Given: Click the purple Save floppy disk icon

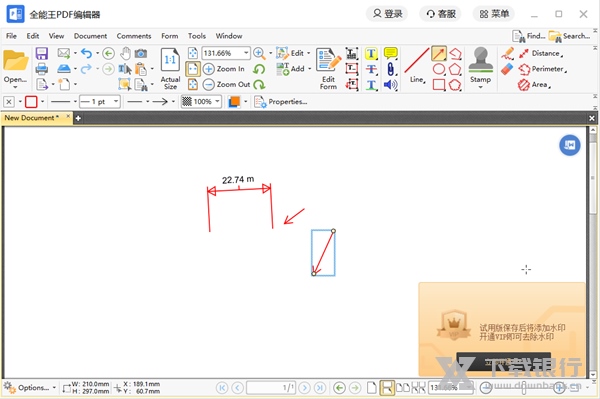Looking at the screenshot, I should [42, 53].
